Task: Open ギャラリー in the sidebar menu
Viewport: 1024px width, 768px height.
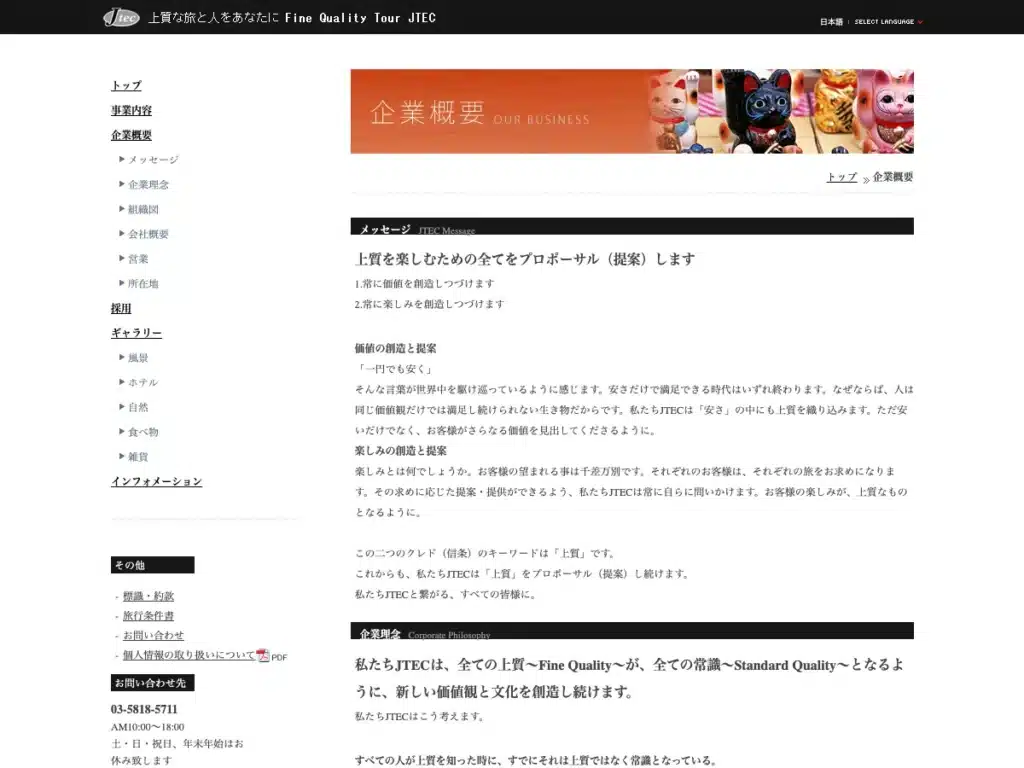Action: (136, 333)
